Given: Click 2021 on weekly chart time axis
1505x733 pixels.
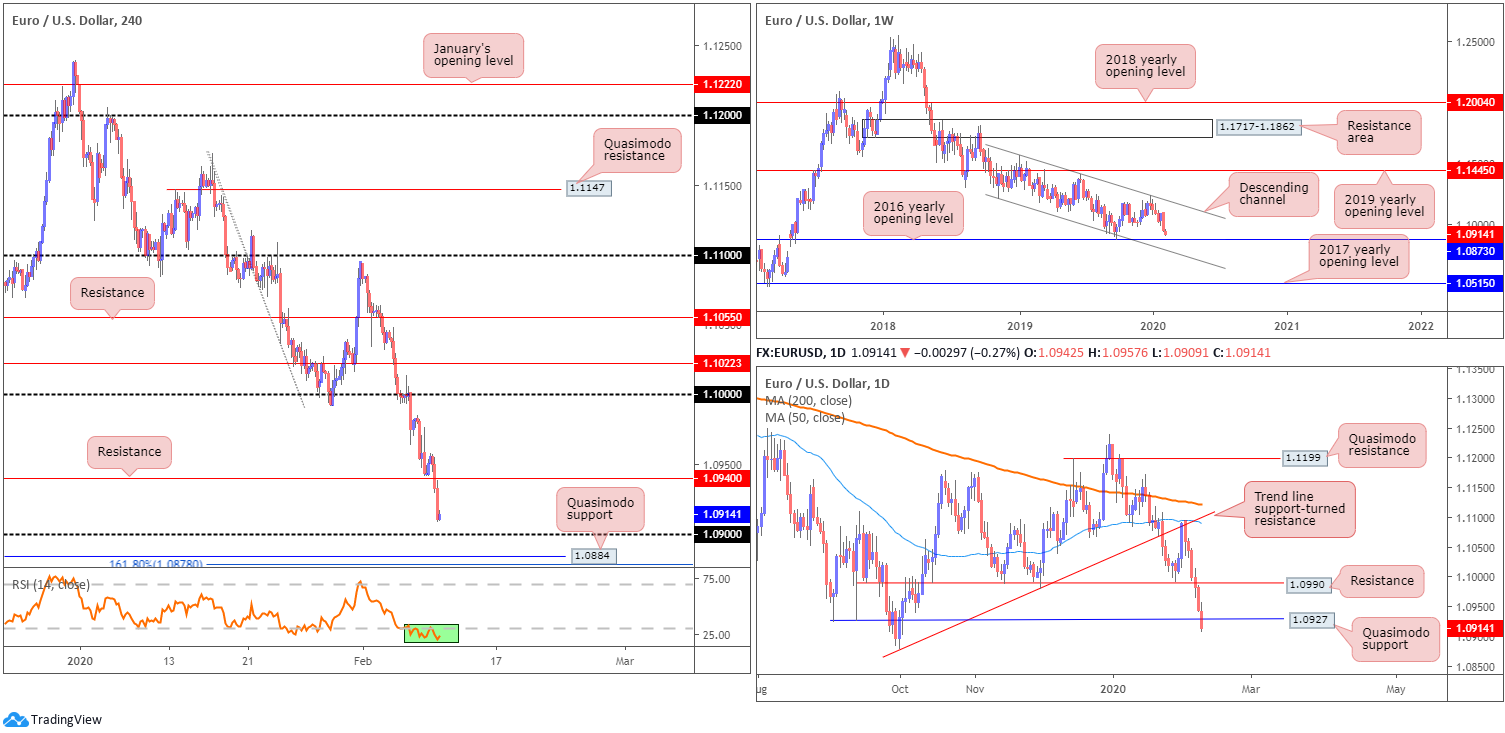Looking at the screenshot, I should 1287,325.
